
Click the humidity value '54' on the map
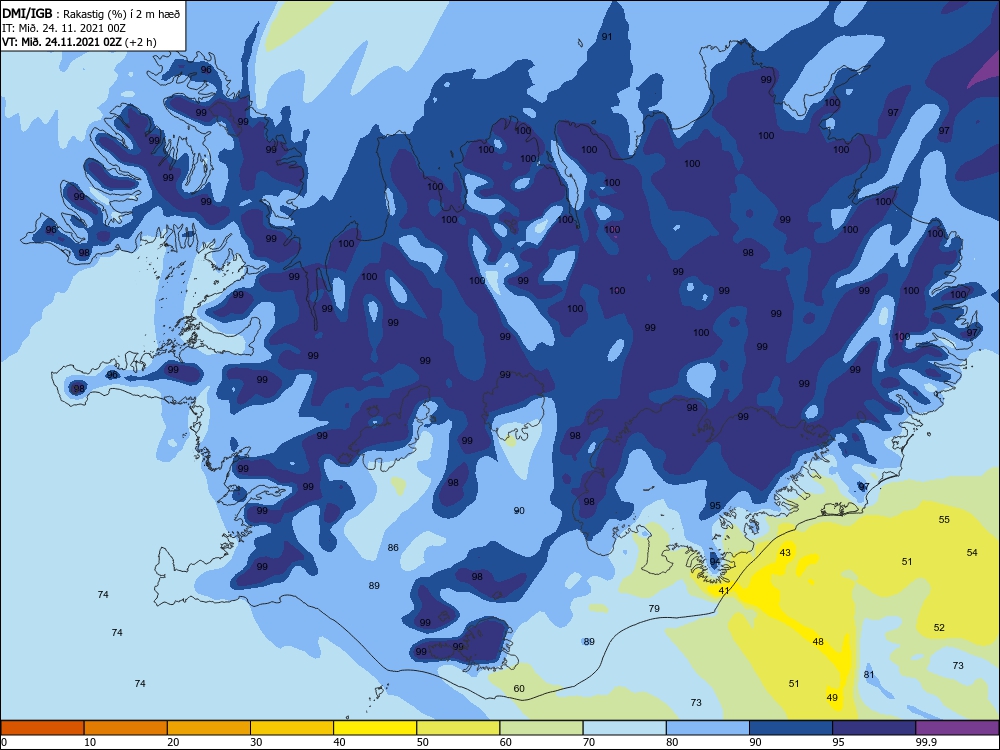[972, 552]
